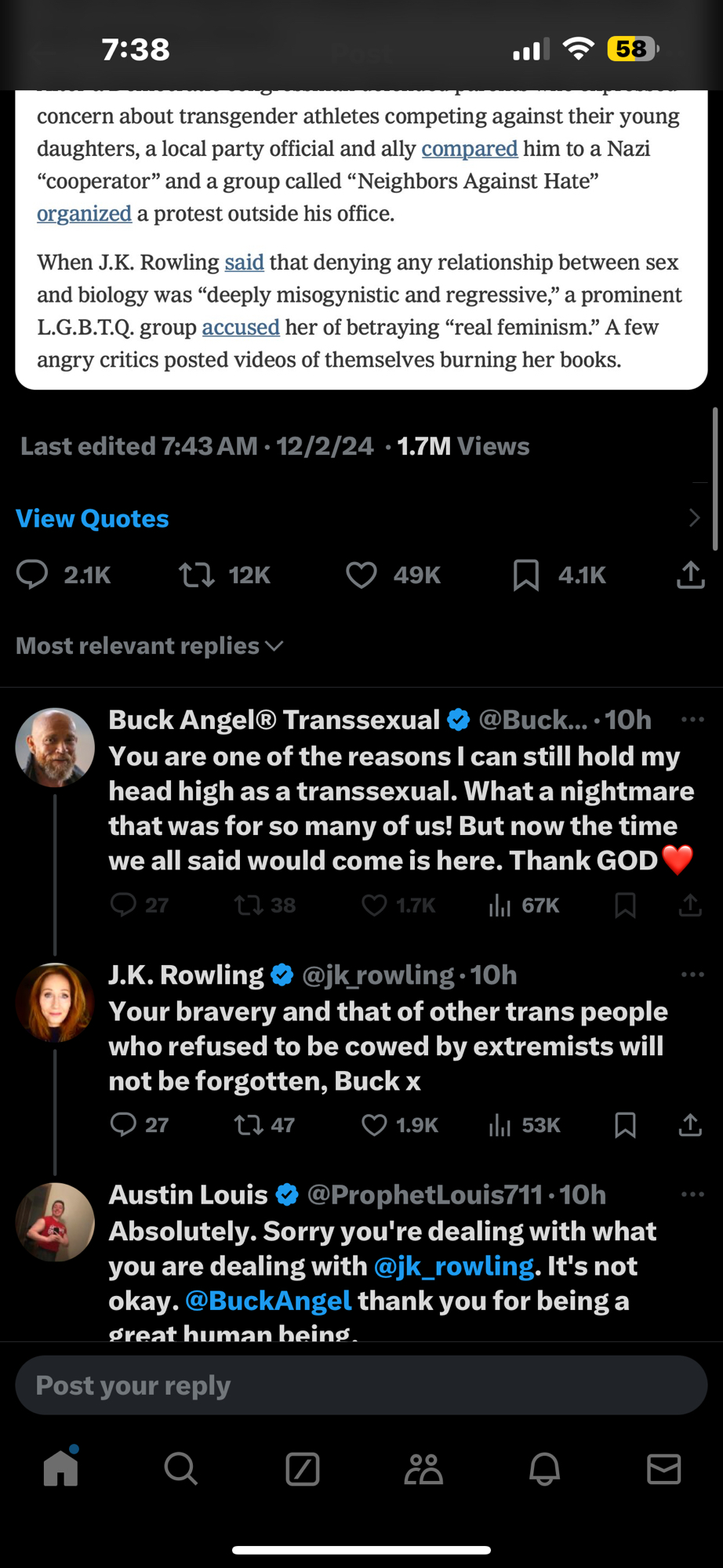Viewport: 723px width, 1568px height.
Task: Like the main post with heart icon
Action: tap(361, 575)
